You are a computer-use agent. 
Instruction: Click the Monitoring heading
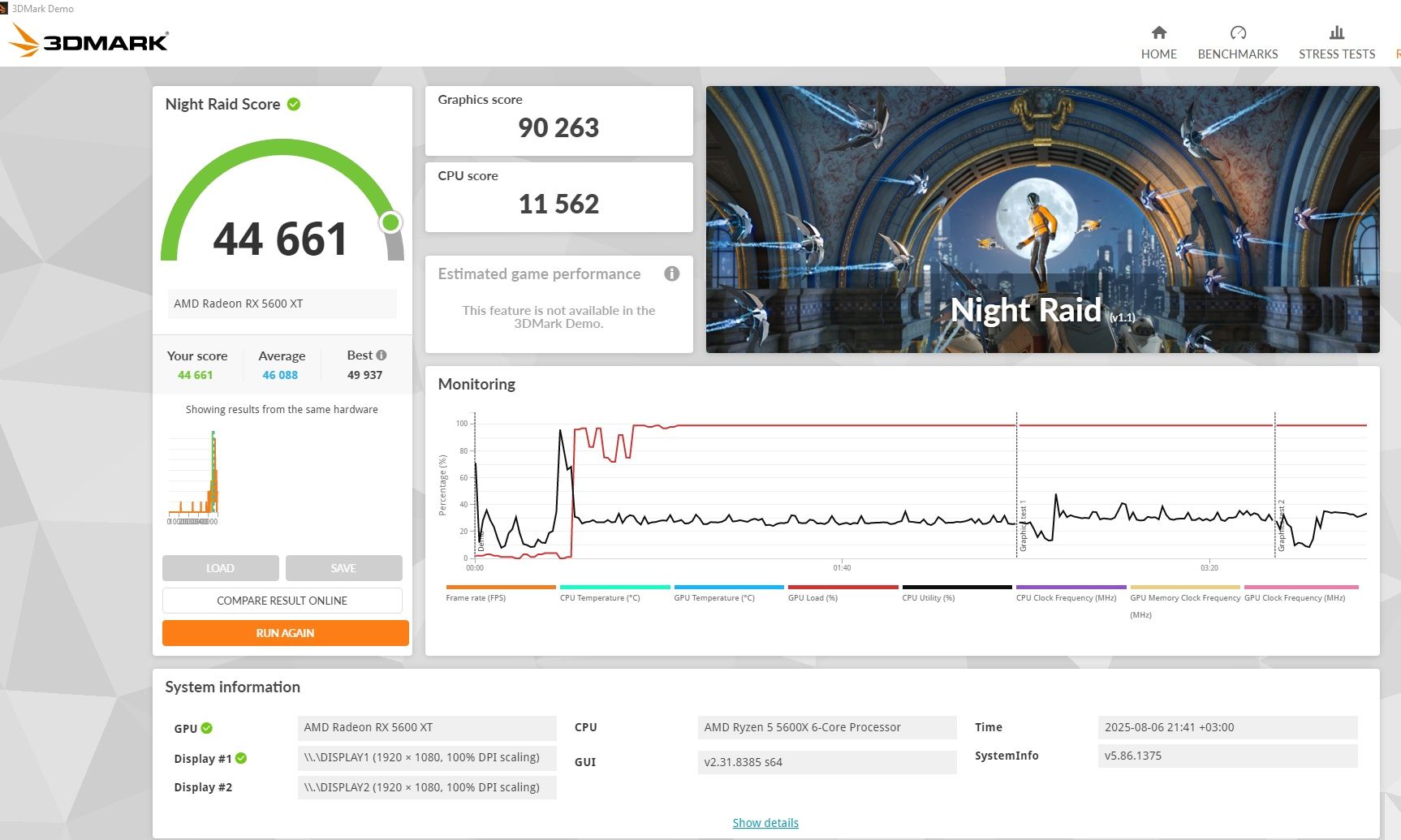(x=476, y=384)
